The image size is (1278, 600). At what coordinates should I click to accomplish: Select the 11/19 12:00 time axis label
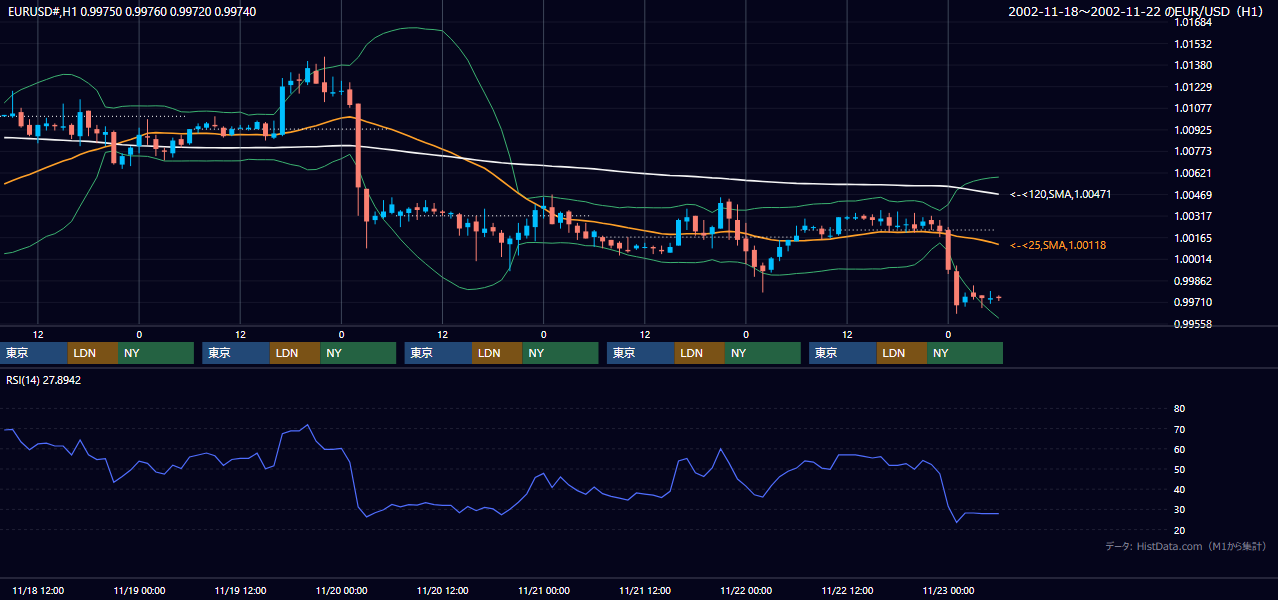click(x=240, y=590)
